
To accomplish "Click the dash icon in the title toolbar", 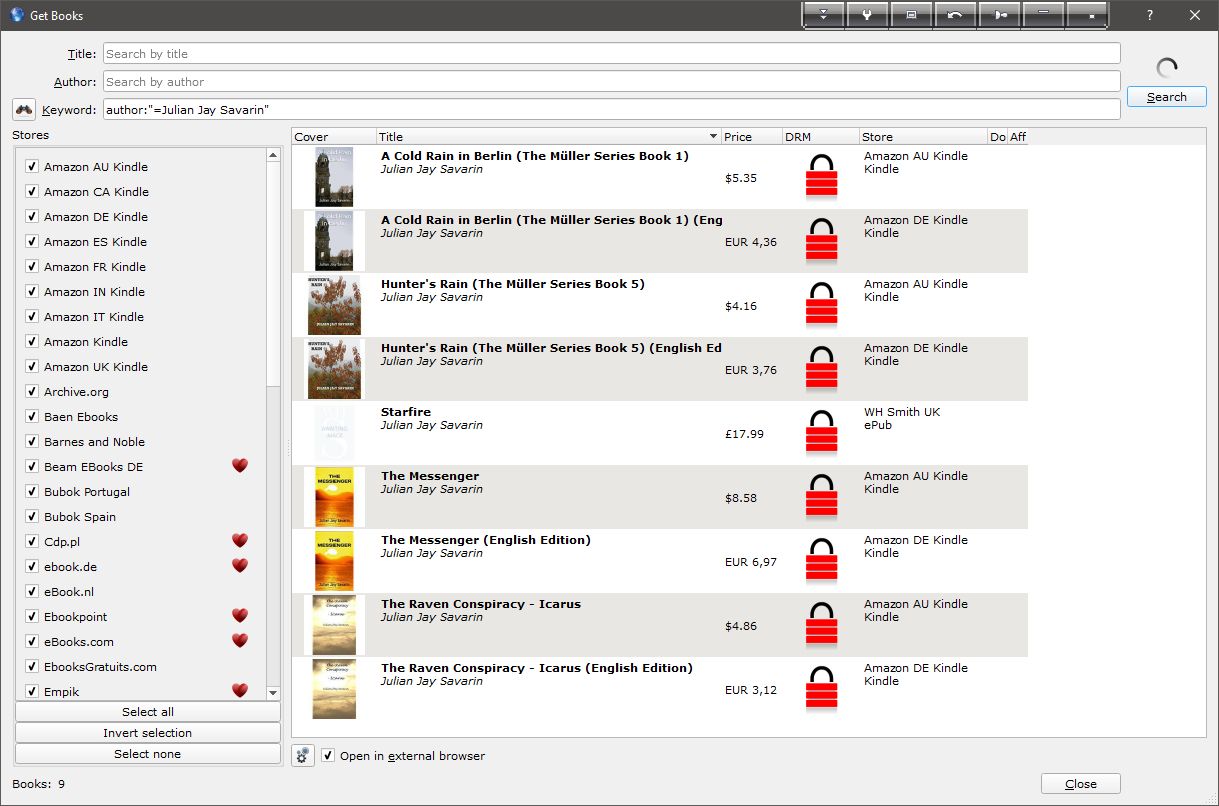I will coord(1043,15).
